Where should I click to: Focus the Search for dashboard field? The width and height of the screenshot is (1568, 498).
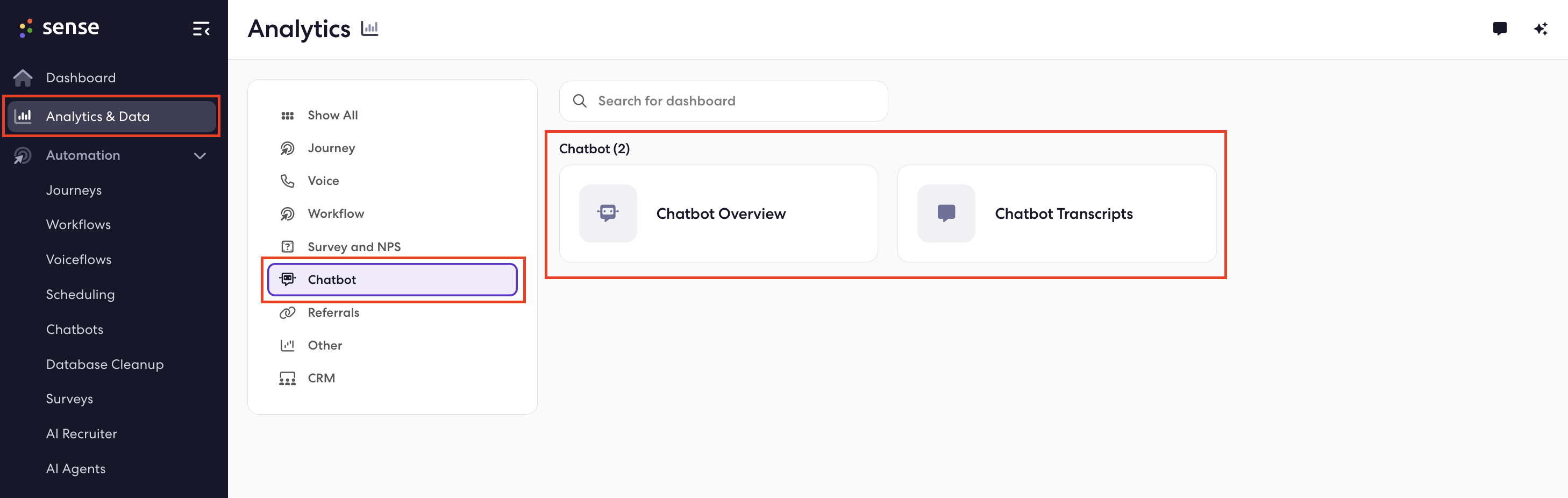tap(723, 101)
